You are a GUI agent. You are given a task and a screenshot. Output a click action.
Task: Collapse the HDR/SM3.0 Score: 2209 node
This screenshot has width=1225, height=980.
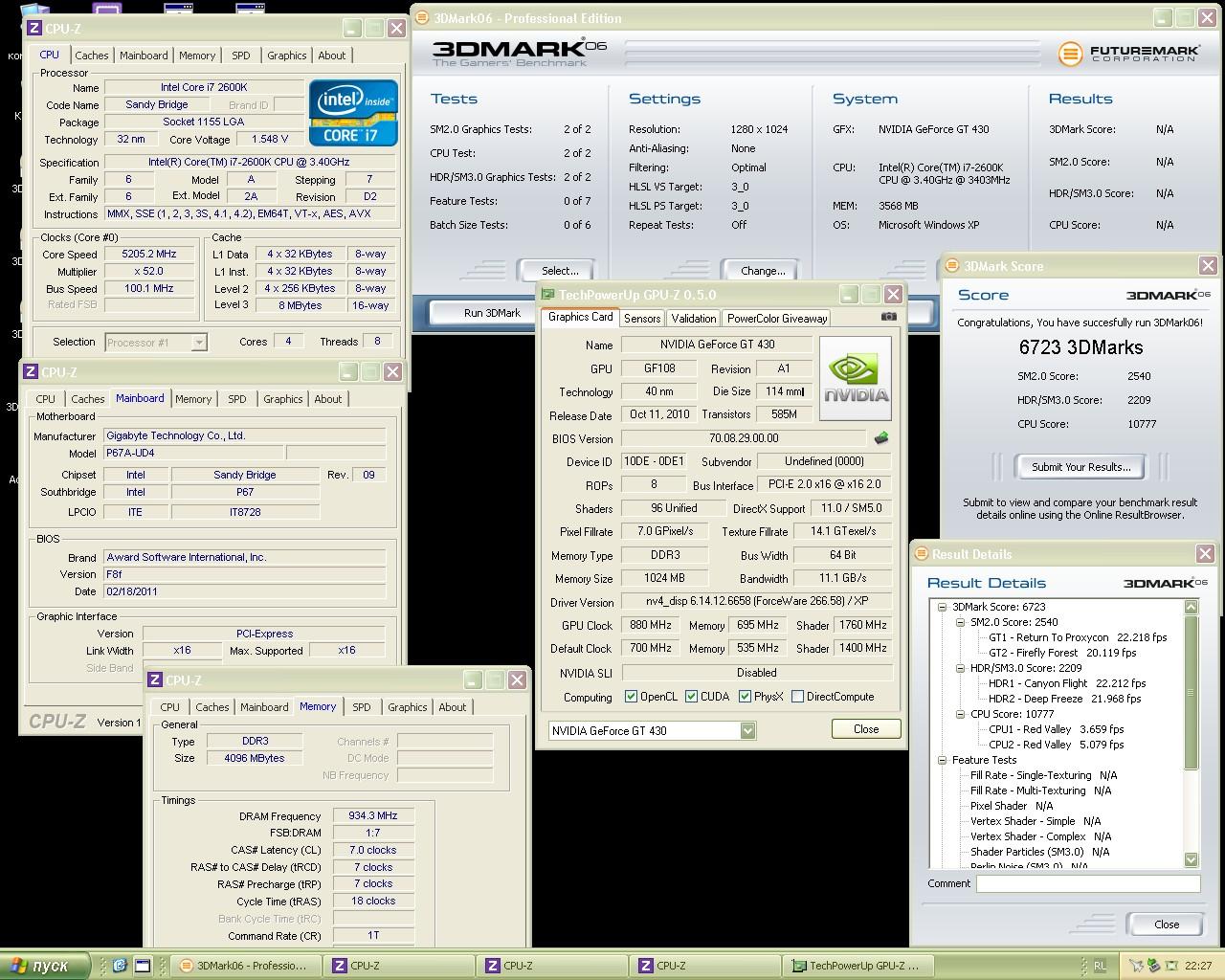(961, 668)
